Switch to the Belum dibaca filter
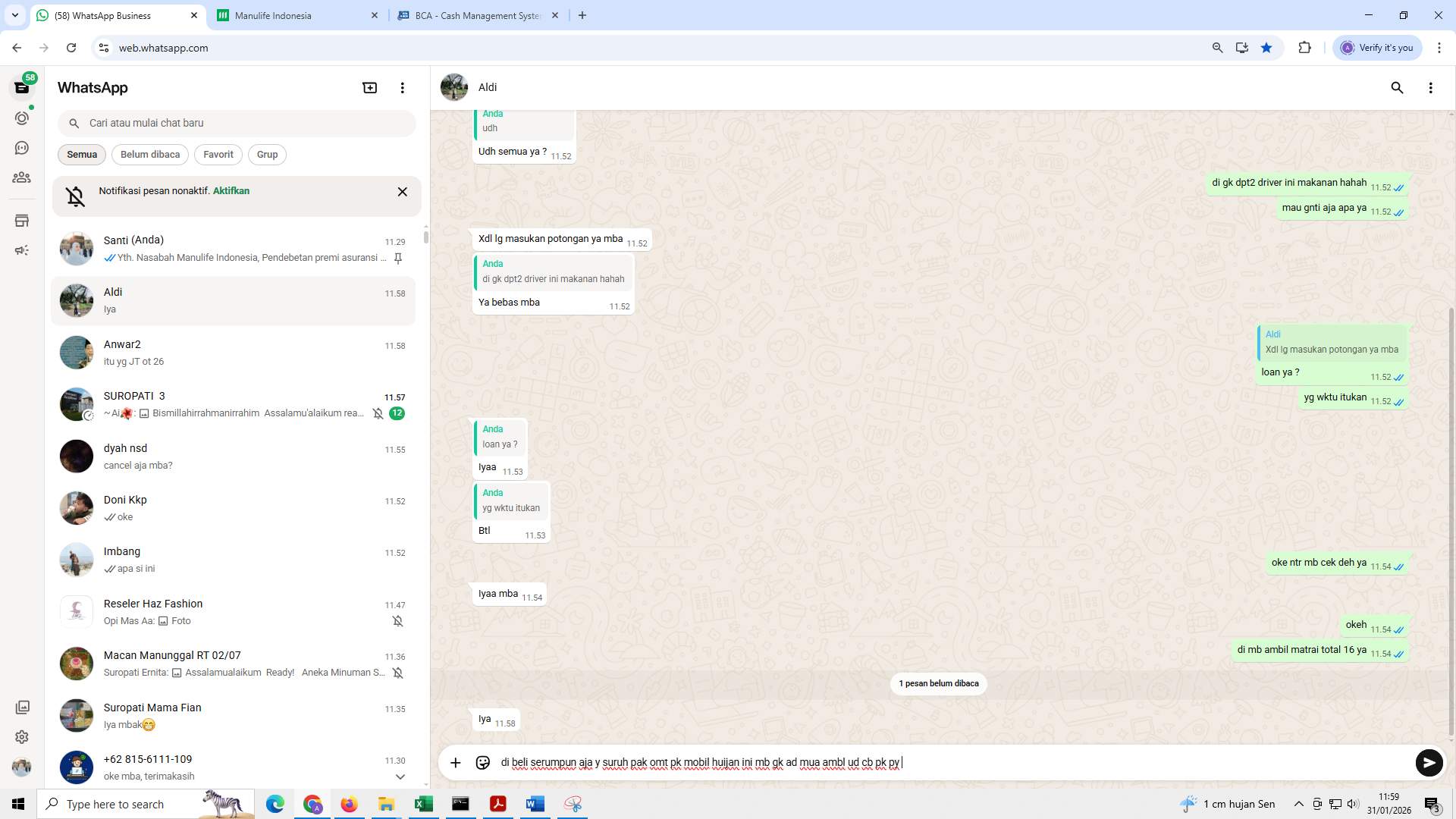This screenshot has width=1456, height=819. pos(149,155)
